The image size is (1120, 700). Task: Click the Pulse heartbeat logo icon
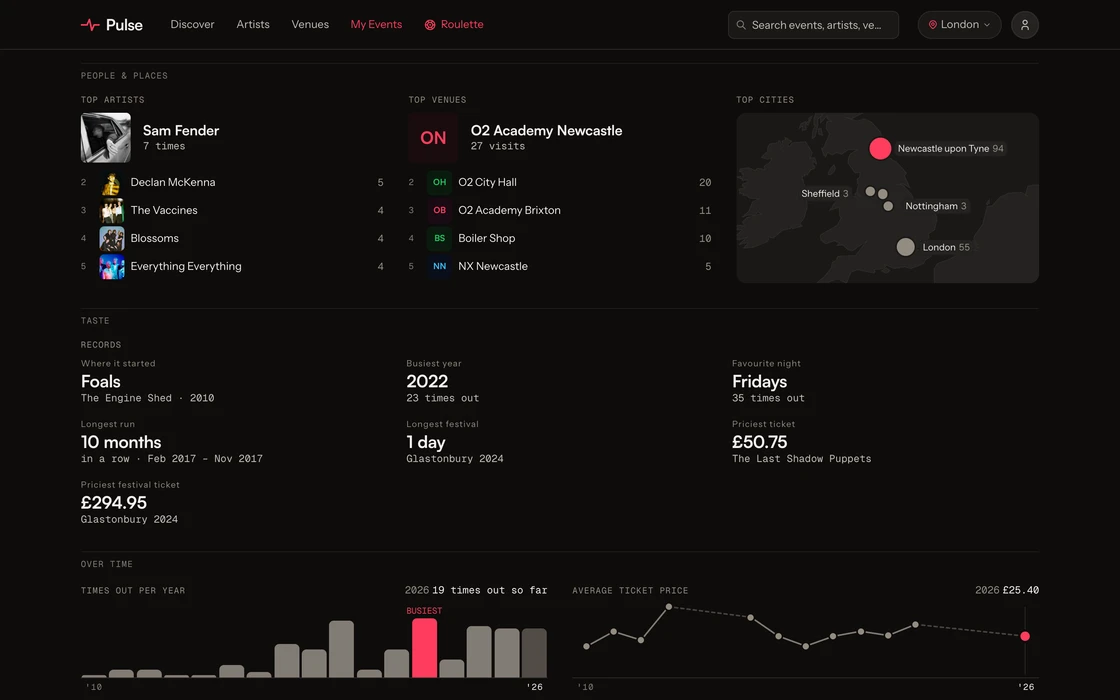point(90,25)
